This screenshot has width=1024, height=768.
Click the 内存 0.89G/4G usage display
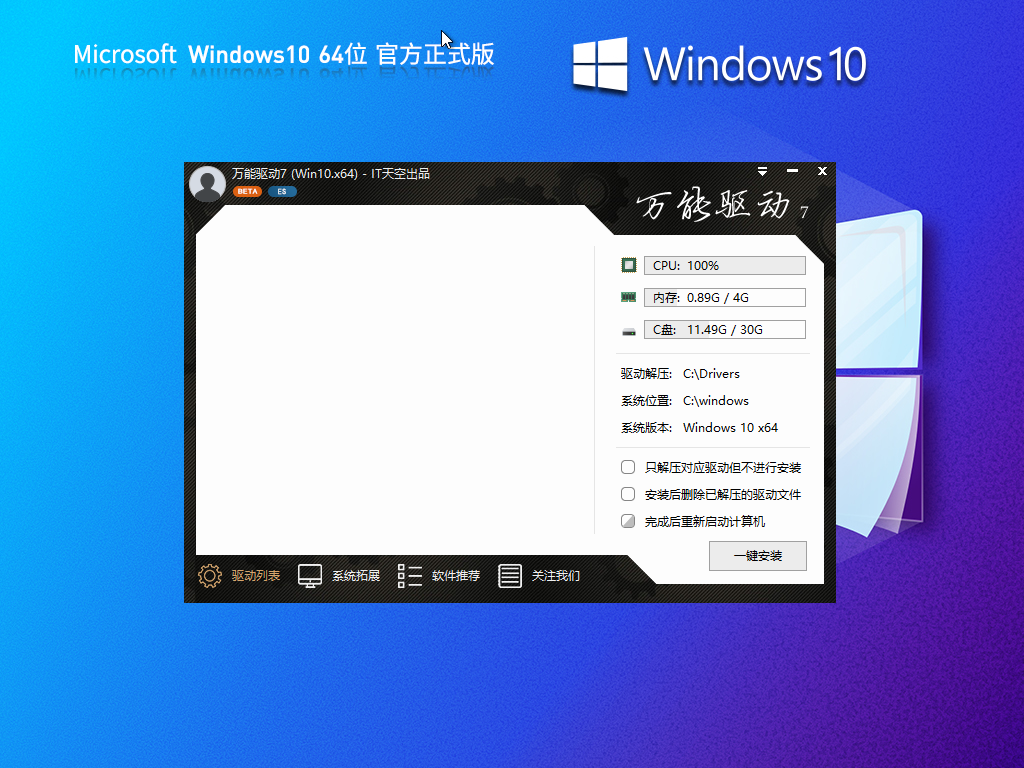(725, 296)
